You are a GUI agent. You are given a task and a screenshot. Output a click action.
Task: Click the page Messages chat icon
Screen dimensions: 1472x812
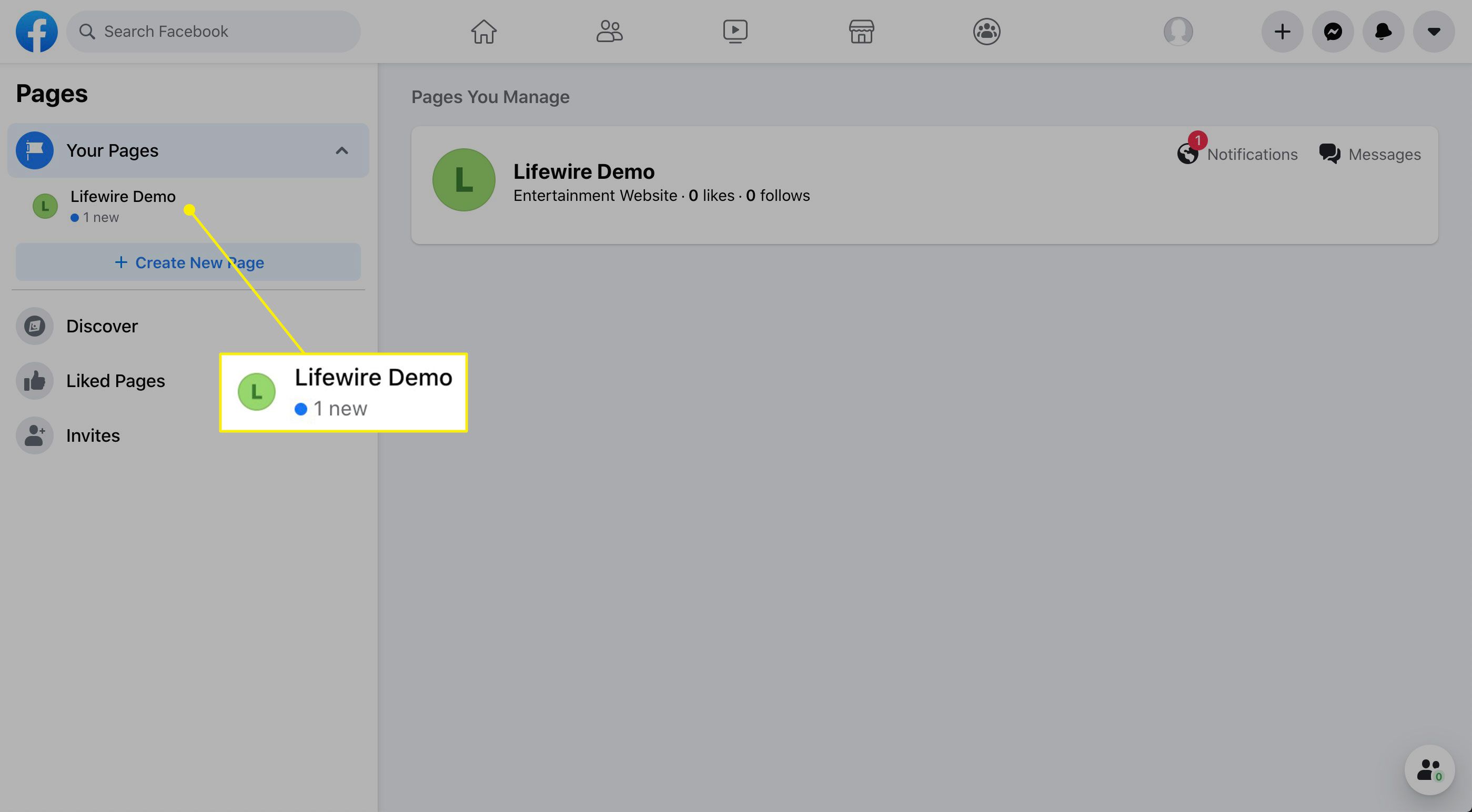click(1330, 154)
